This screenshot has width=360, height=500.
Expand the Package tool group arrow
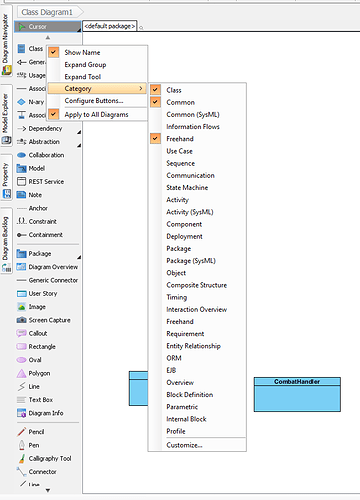tap(79, 257)
